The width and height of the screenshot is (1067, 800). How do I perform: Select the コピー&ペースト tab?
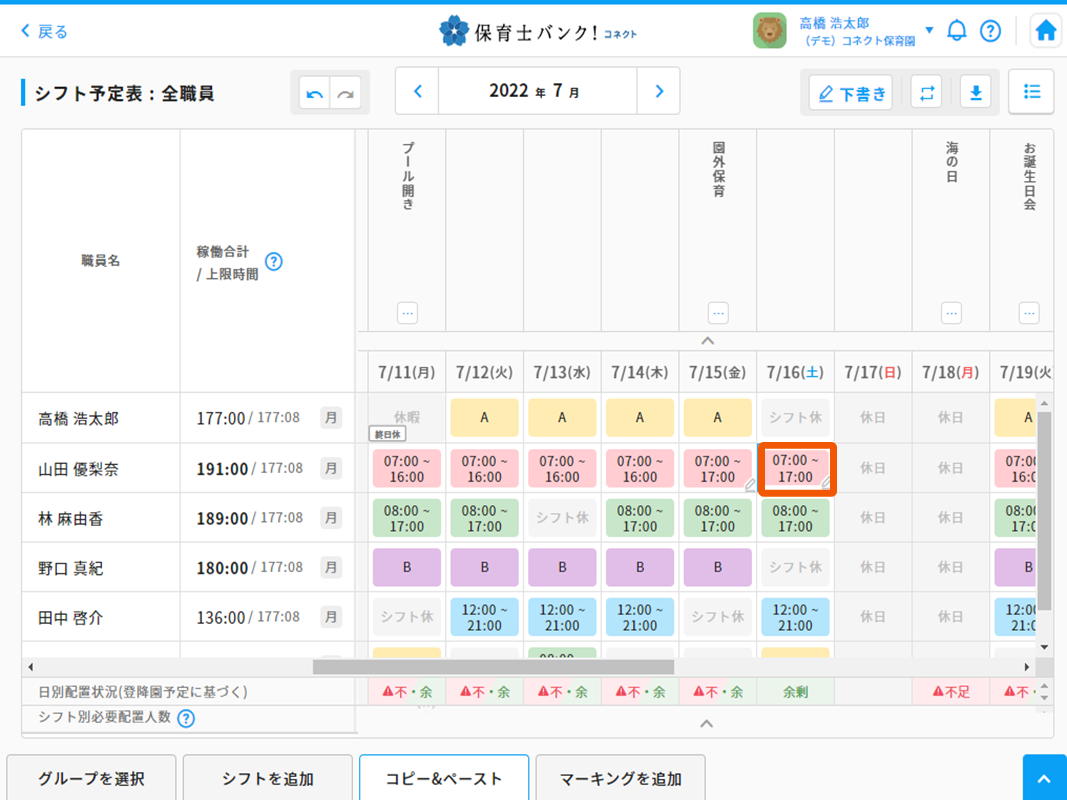click(444, 779)
